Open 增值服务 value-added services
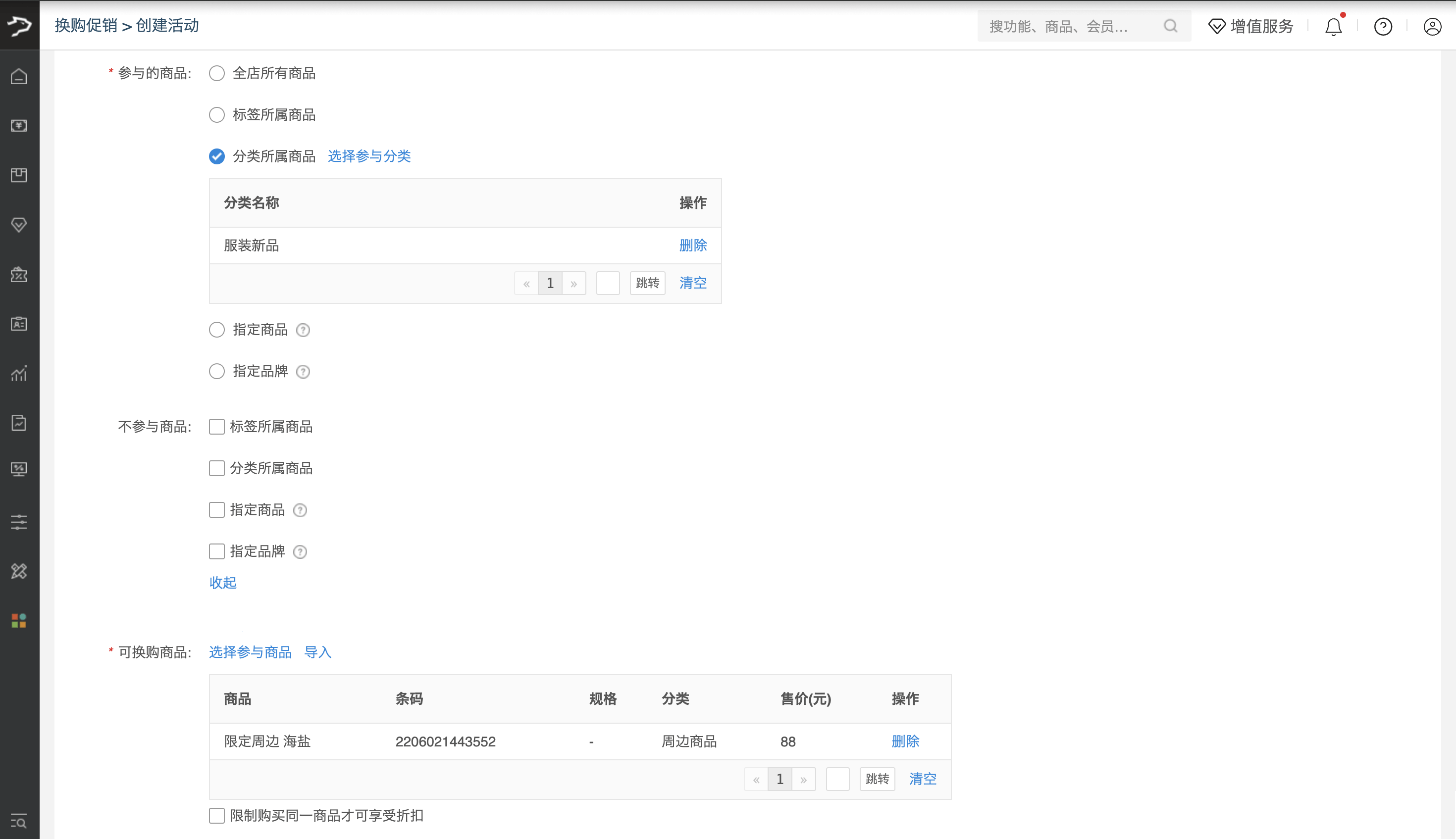Image resolution: width=1456 pixels, height=839 pixels. 1251,26
